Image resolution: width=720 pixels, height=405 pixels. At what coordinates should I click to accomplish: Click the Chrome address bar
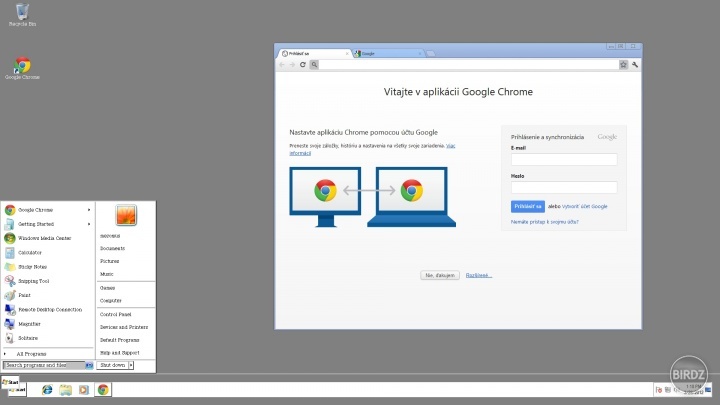click(x=468, y=65)
